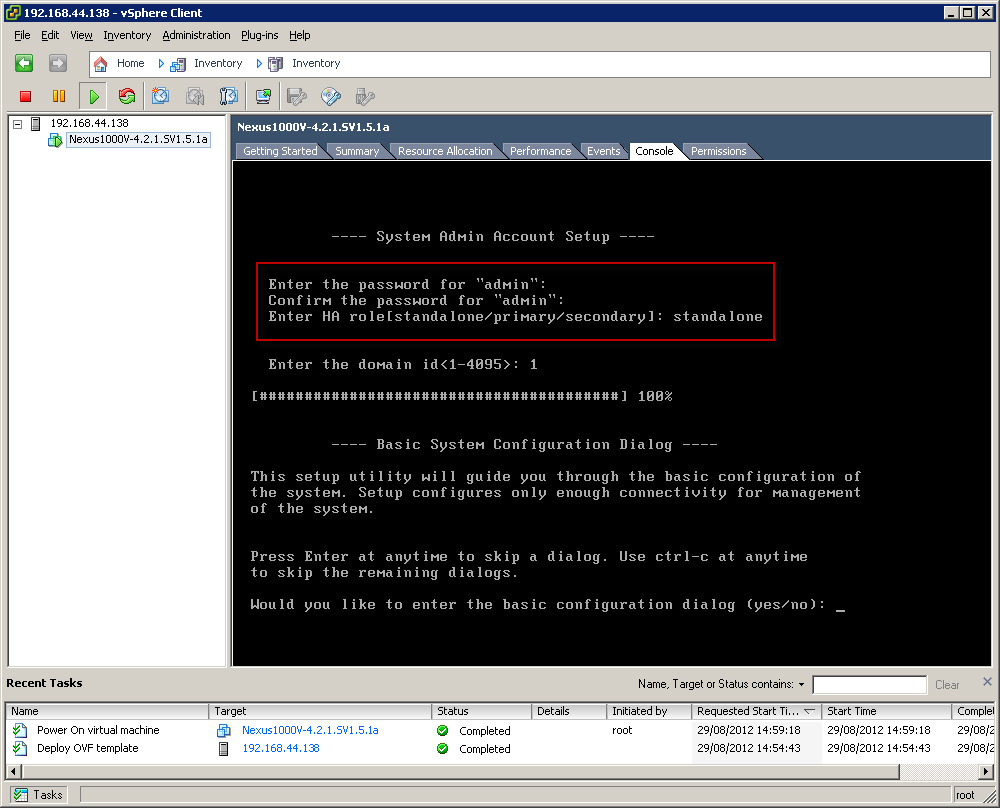Viewport: 1000px width, 808px height.
Task: Revert to current snapshot icon
Action: click(x=195, y=96)
